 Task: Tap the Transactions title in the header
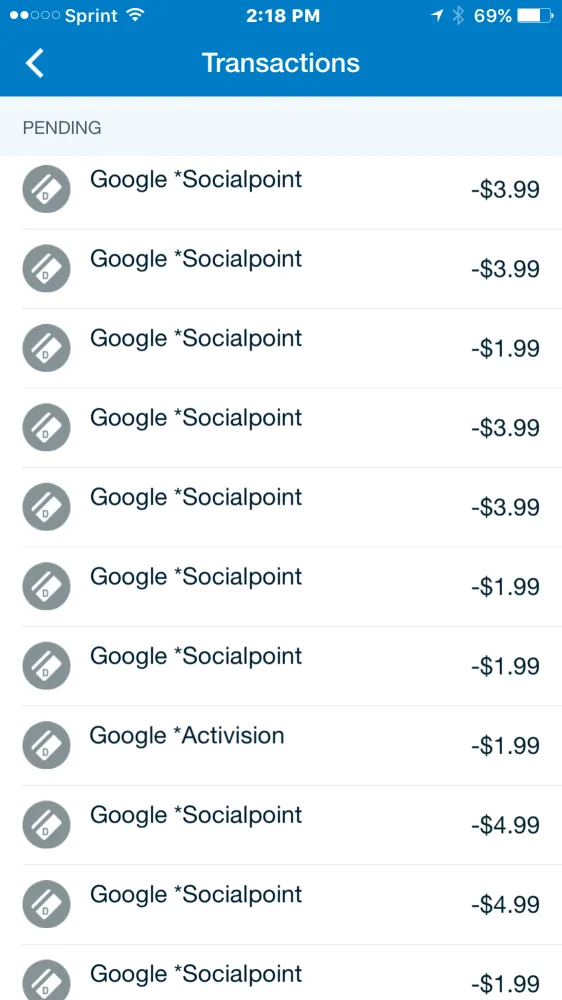pos(281,63)
